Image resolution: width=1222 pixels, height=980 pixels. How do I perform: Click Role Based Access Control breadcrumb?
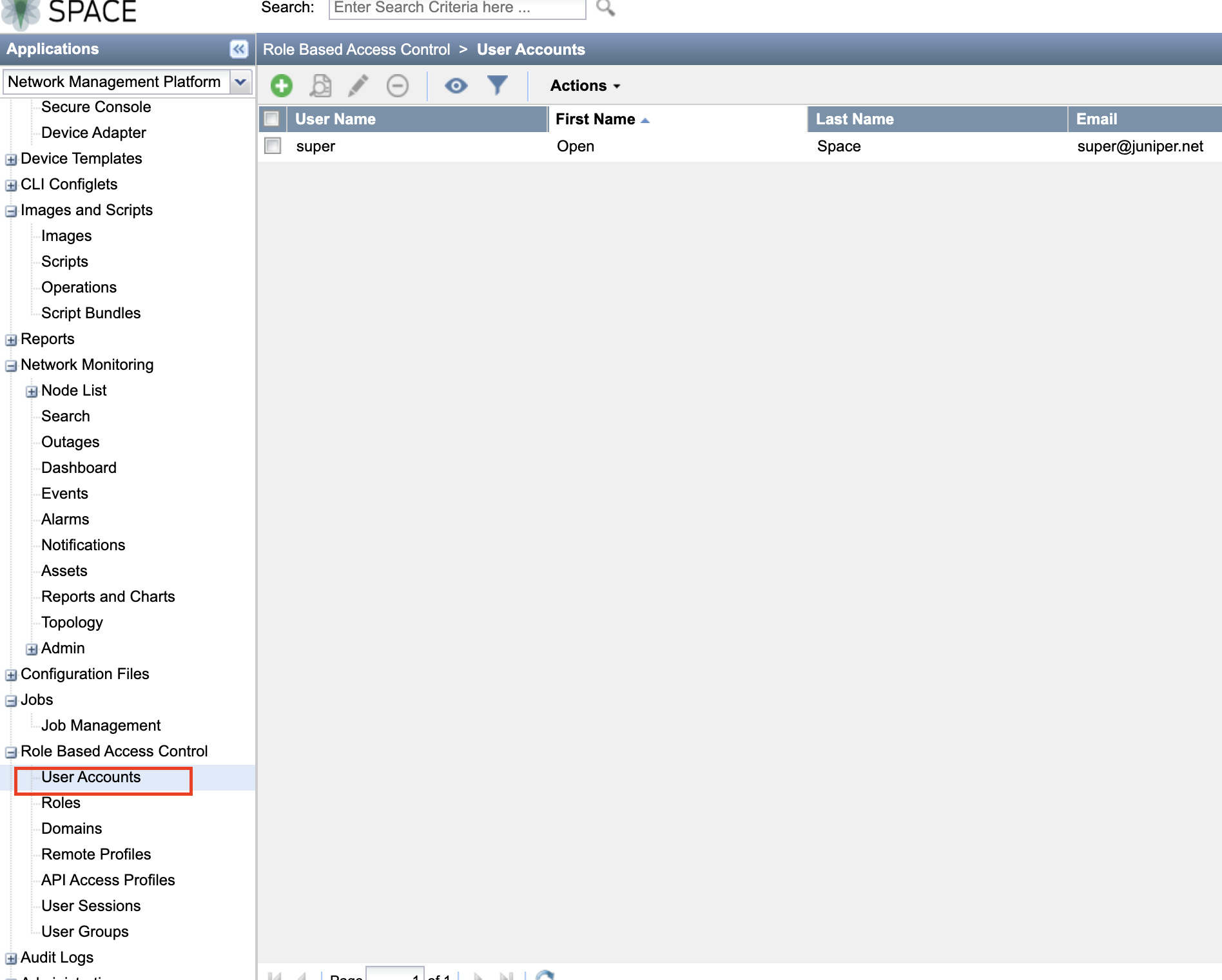356,50
